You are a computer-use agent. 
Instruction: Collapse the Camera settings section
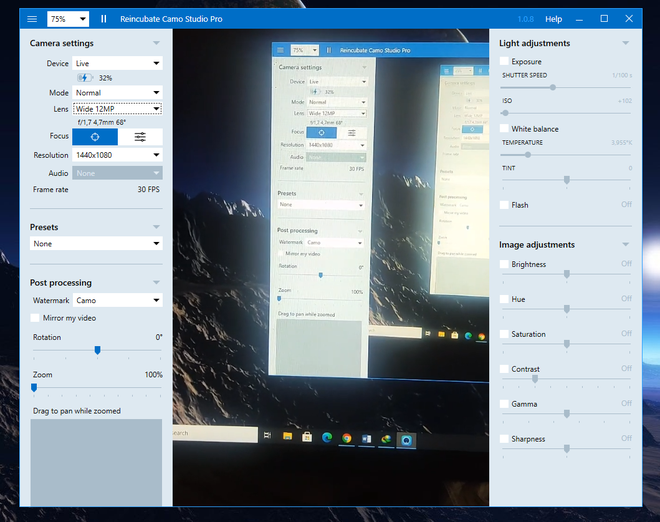[x=156, y=43]
